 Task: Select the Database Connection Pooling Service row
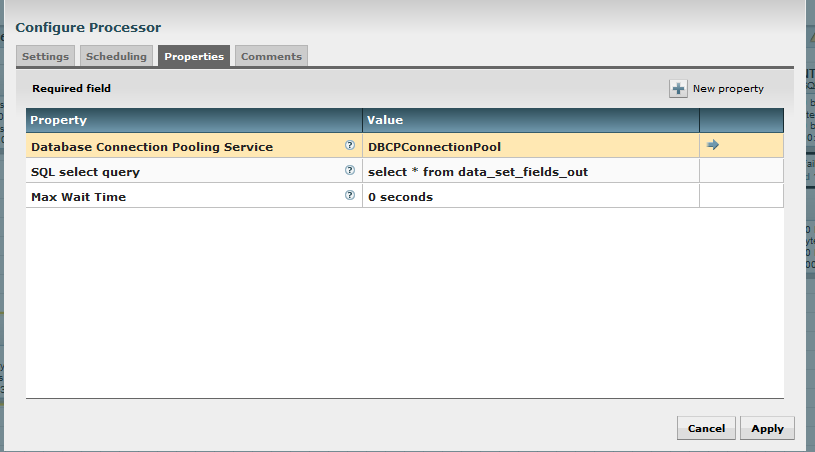152,146
